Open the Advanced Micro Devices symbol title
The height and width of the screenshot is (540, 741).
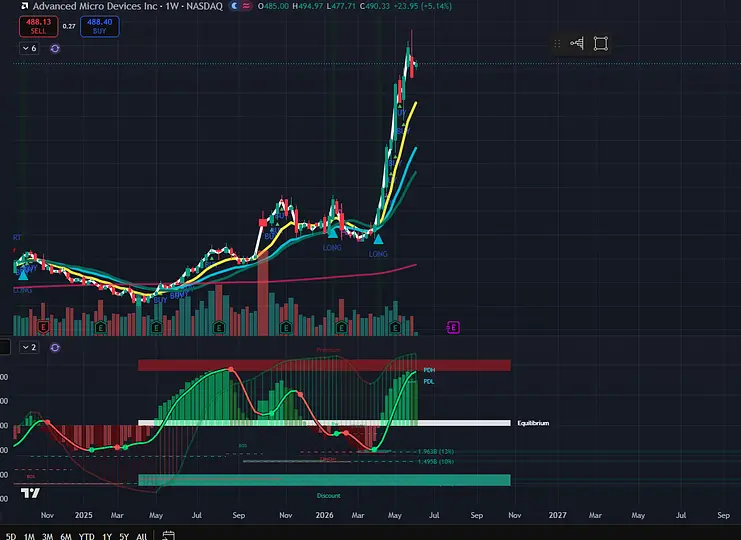(x=127, y=7)
